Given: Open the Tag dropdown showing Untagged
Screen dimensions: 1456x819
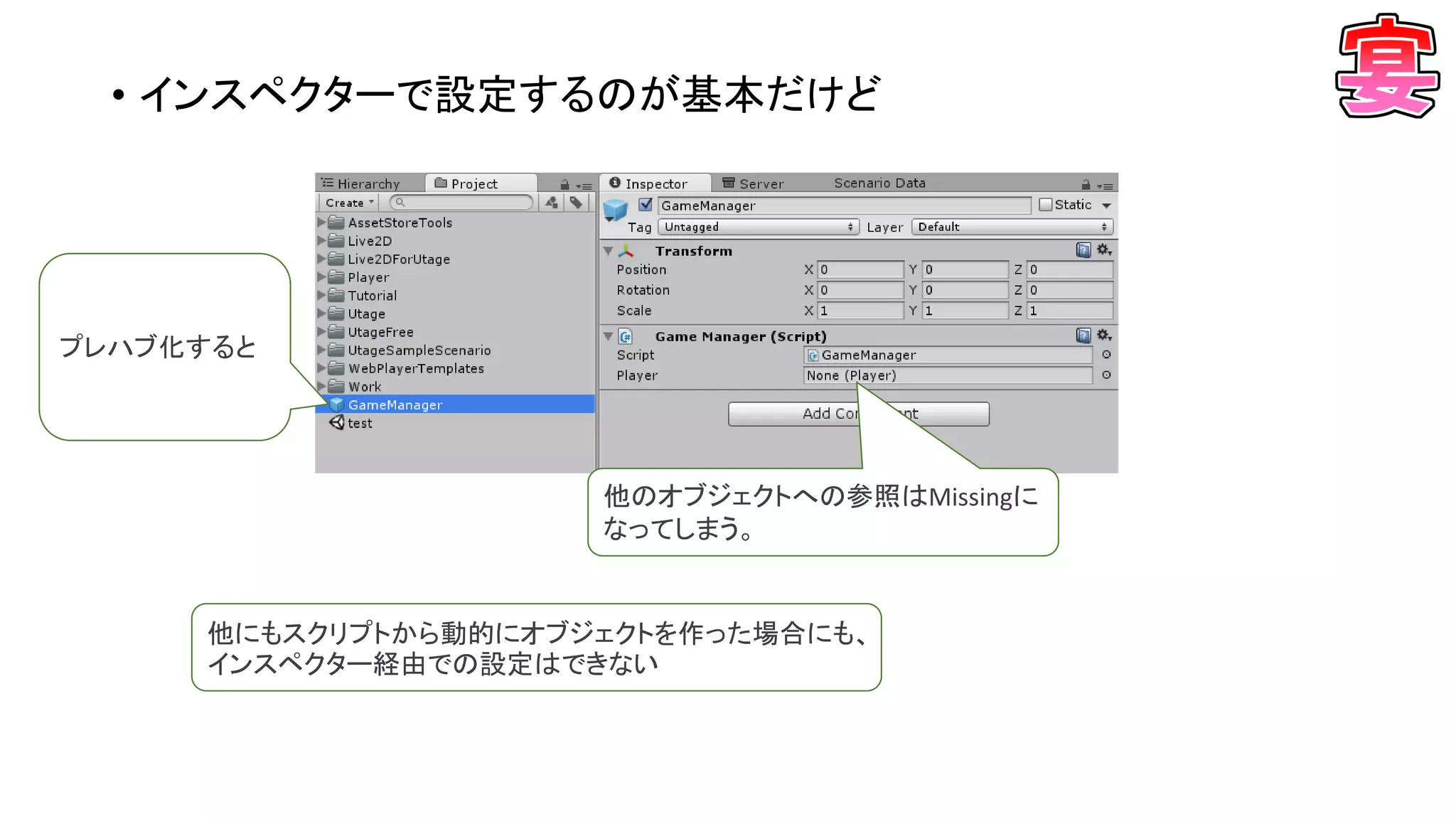Looking at the screenshot, I should pyautogui.click(x=758, y=227).
